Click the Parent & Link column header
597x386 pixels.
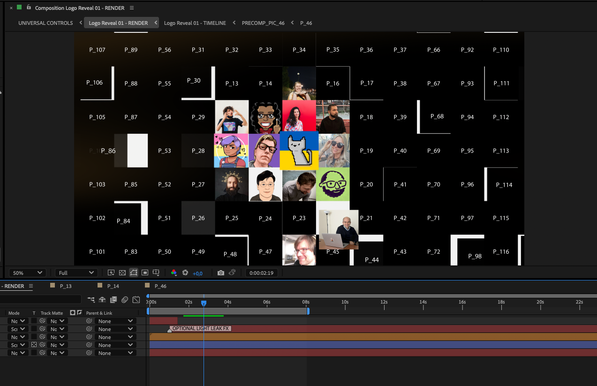[x=99, y=313]
